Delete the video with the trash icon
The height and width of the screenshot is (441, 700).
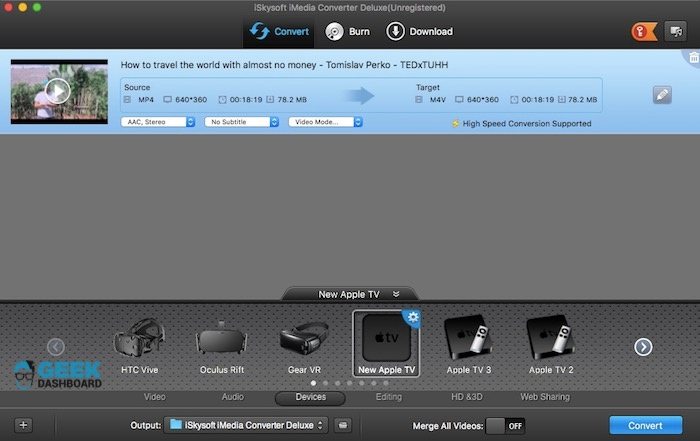694,58
